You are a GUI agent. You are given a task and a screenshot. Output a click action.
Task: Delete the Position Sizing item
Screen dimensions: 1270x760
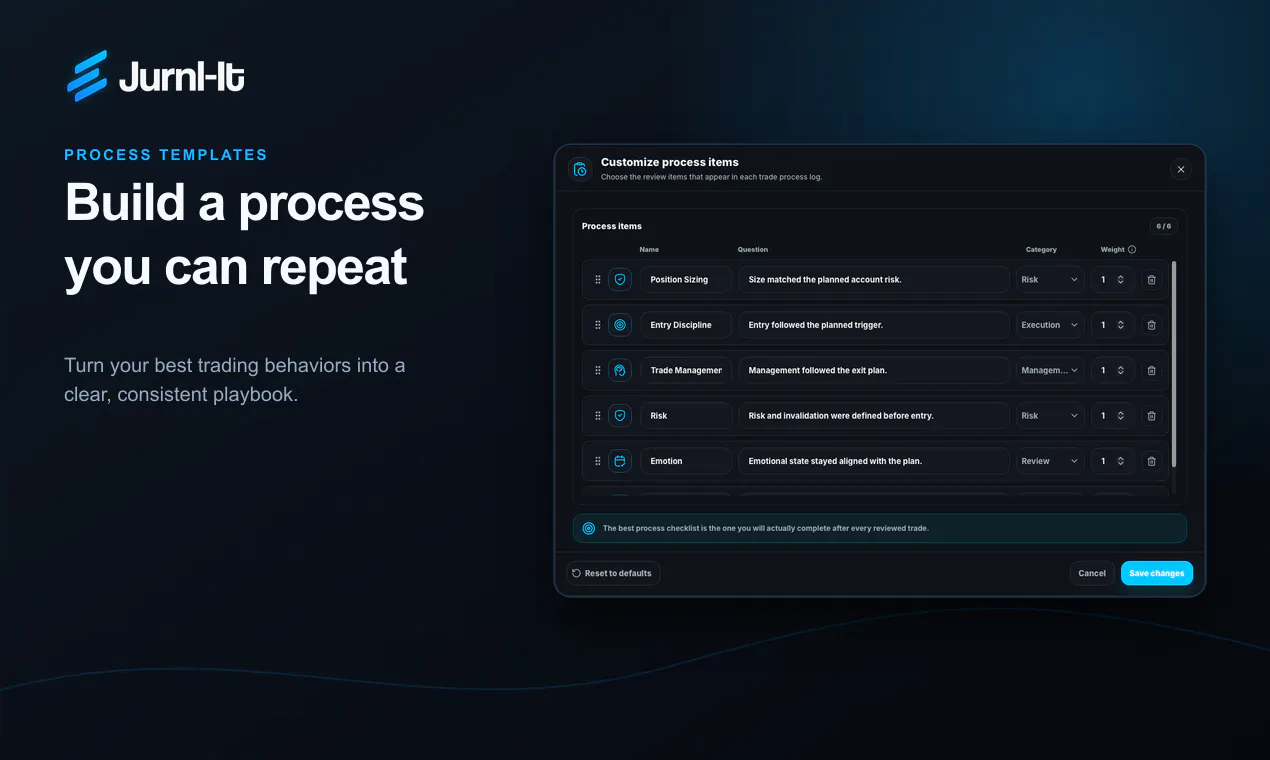coord(1151,280)
